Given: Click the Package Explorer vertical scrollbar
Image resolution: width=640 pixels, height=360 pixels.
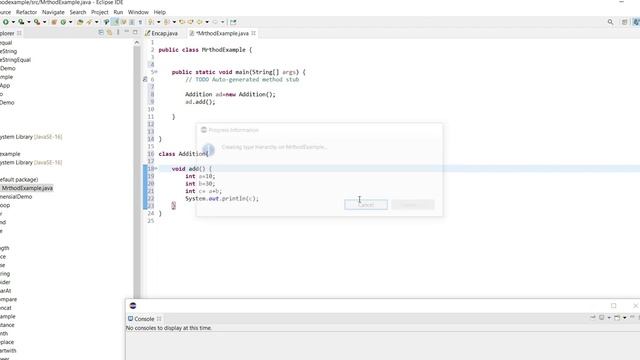Looking at the screenshot, I should (x=137, y=171).
